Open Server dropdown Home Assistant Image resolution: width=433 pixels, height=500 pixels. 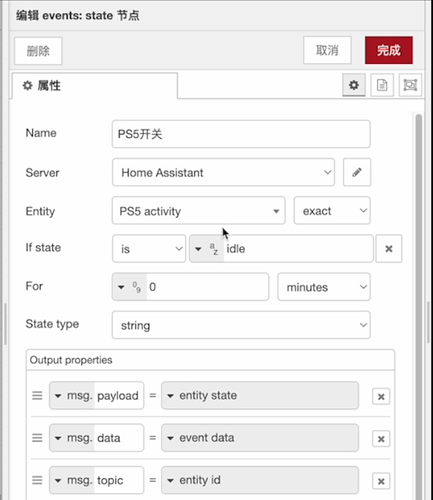pyautogui.click(x=223, y=172)
